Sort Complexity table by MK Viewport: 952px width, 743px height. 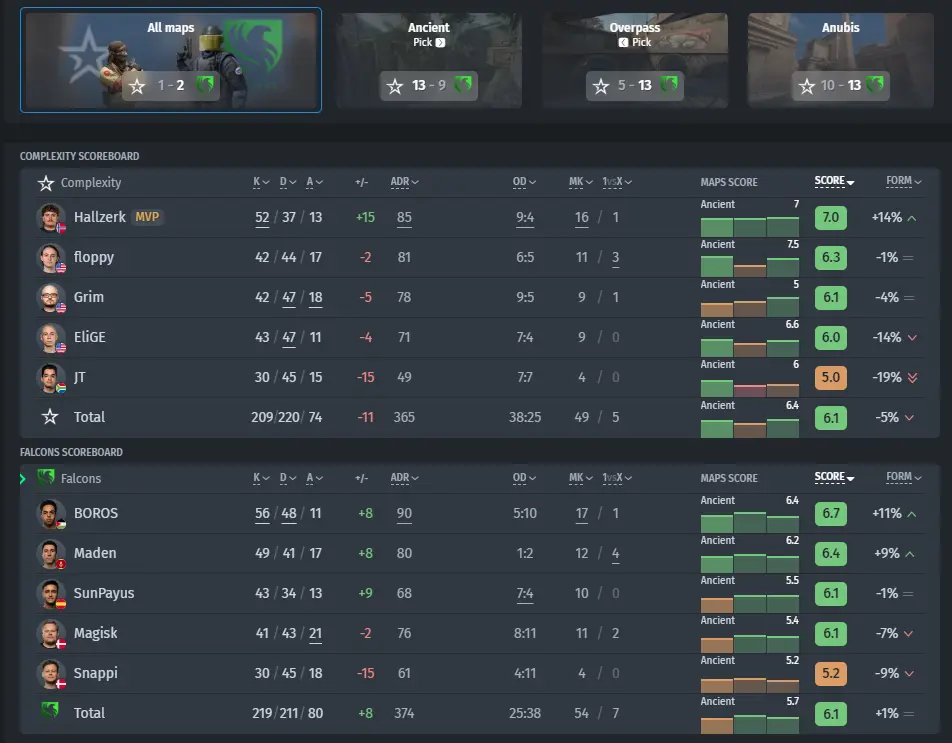click(x=580, y=182)
